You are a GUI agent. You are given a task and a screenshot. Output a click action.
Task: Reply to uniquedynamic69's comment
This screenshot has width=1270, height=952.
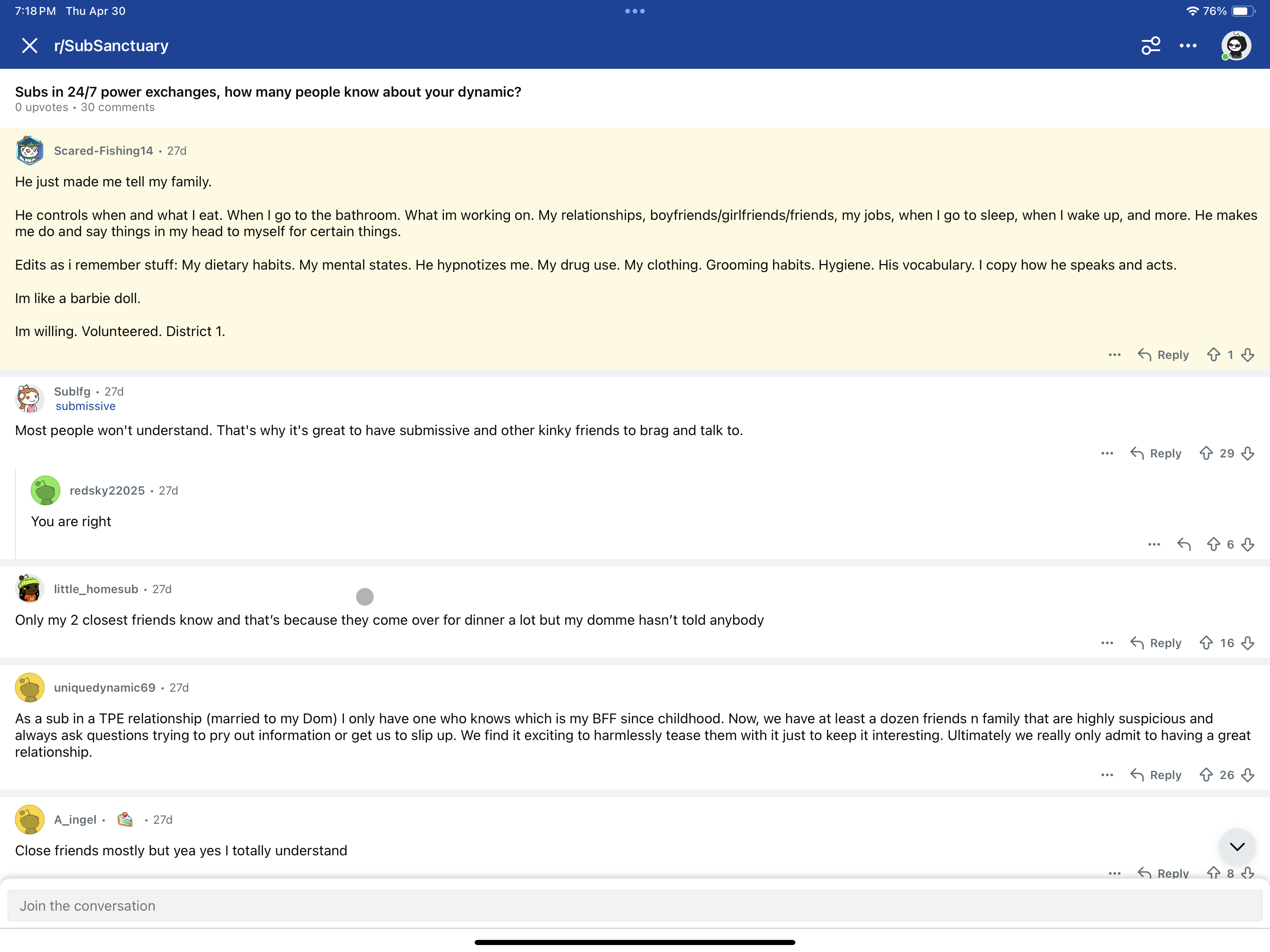pyautogui.click(x=1156, y=775)
